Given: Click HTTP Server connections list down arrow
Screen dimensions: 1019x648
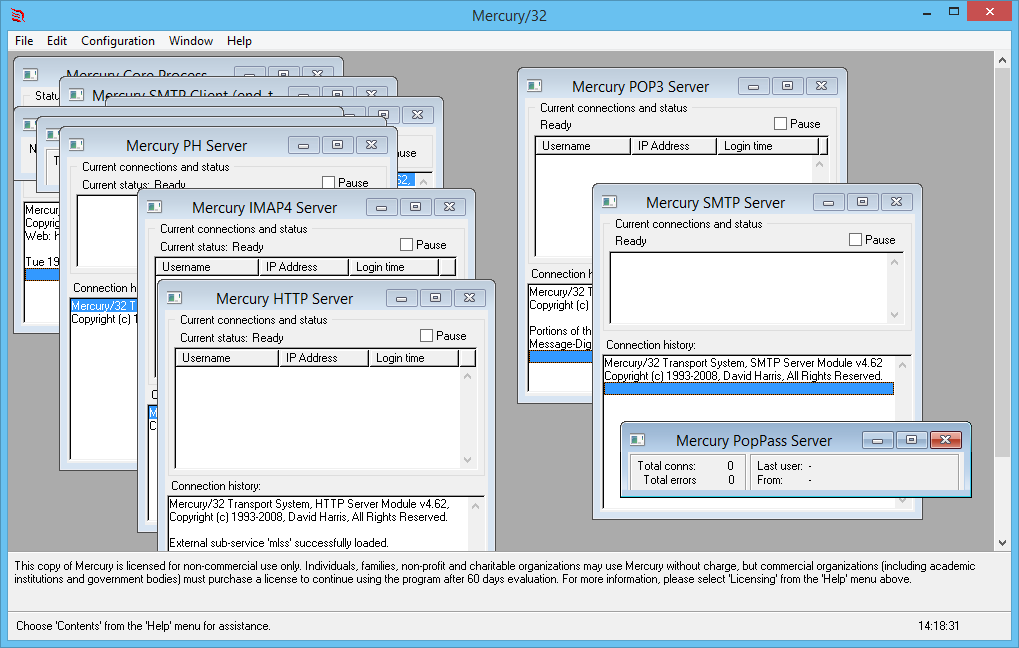Looking at the screenshot, I should (467, 460).
